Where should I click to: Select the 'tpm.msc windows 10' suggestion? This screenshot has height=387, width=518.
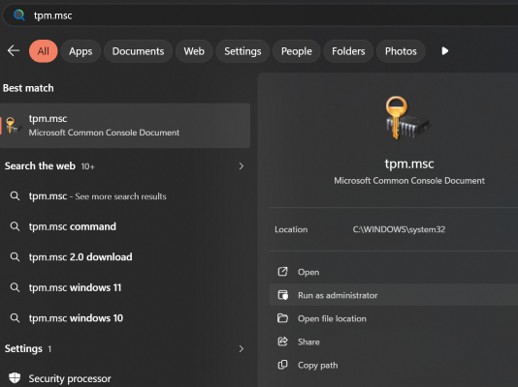(x=125, y=318)
